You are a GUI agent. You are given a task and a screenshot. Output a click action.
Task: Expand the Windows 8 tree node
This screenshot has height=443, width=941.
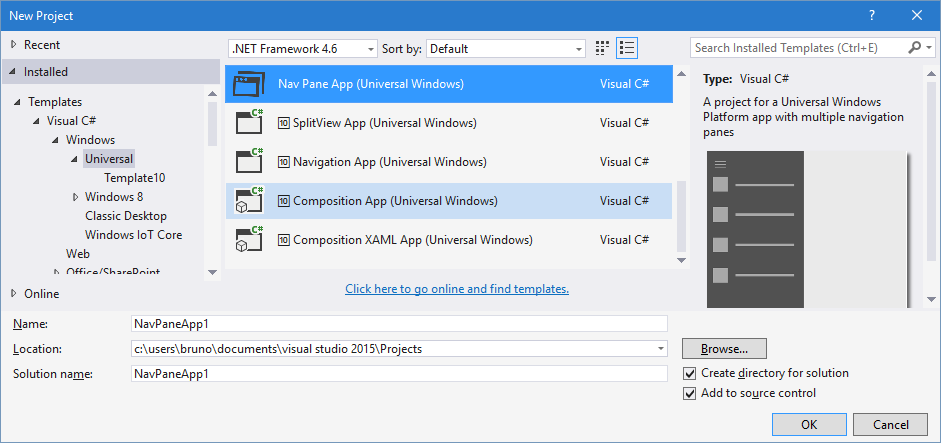click(x=76, y=197)
